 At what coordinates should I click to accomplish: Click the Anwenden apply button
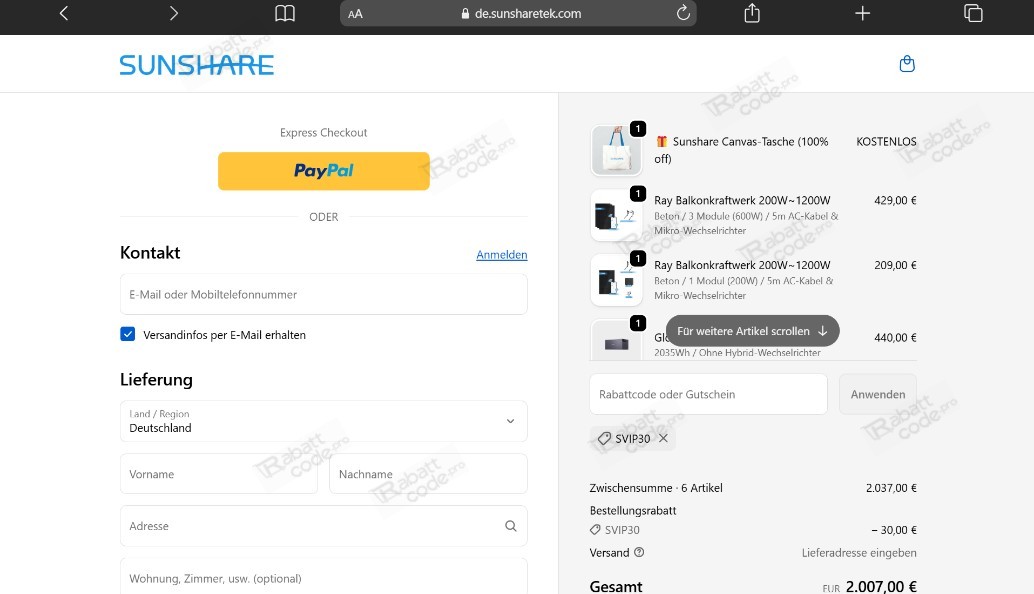pos(878,394)
